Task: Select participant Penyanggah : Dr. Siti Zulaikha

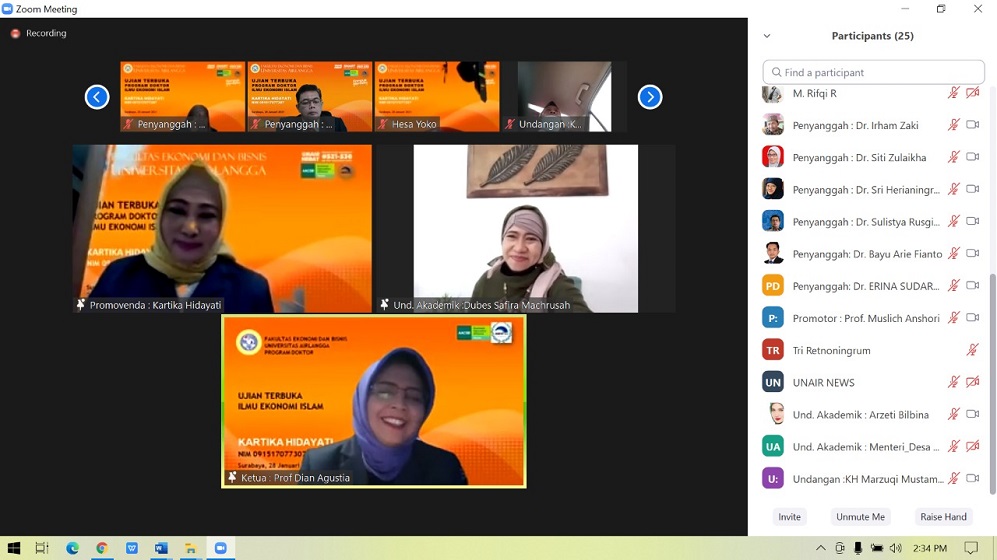Action: coord(872,157)
